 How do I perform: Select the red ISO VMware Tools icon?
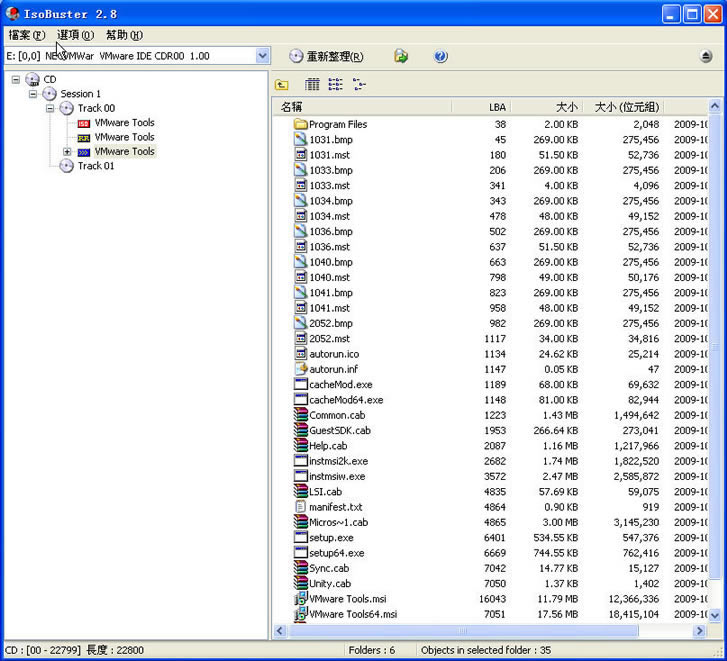pyautogui.click(x=84, y=123)
